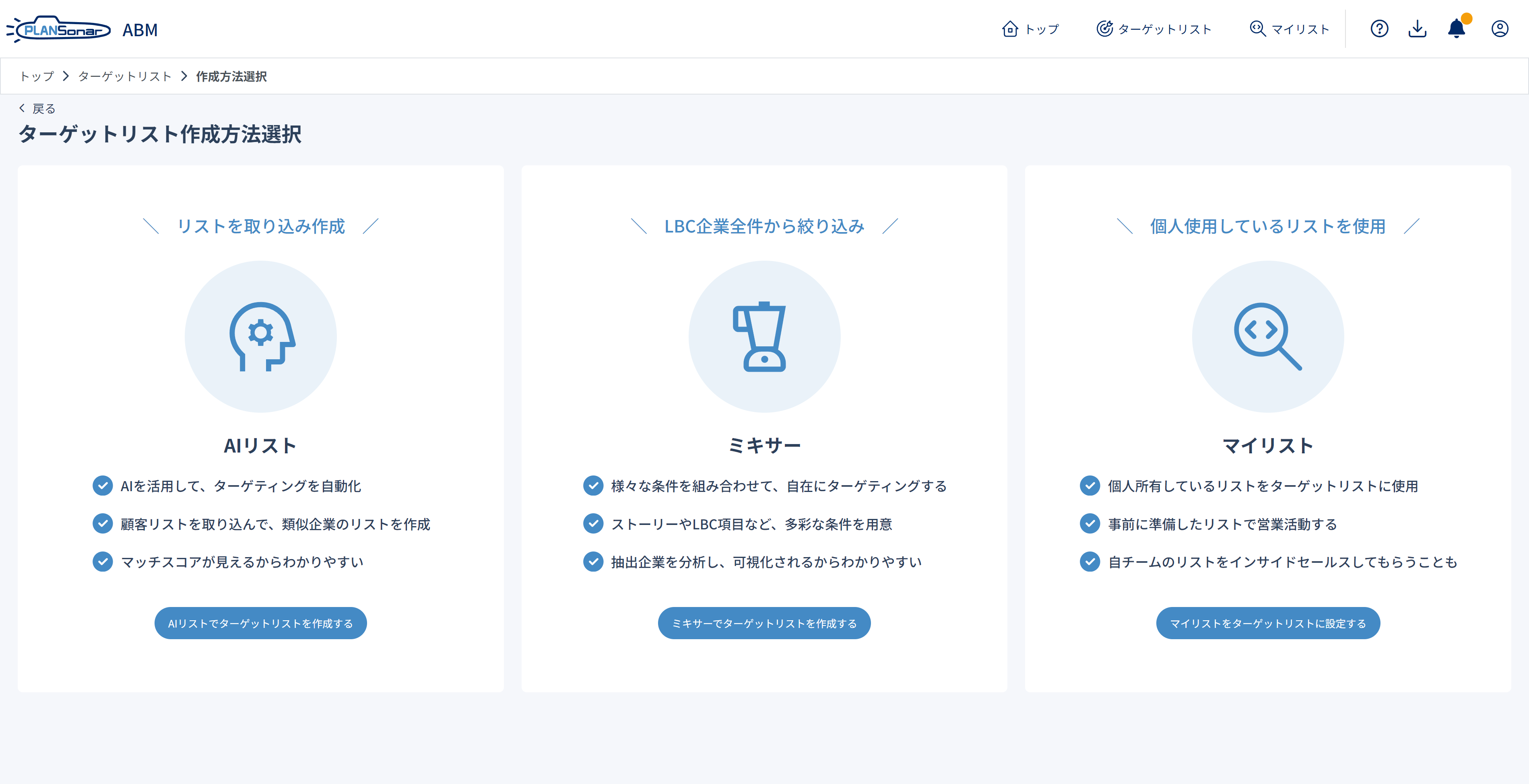Click chevron after ターゲットリスト in breadcrumb
Screen dimensions: 1529x784
pos(184,76)
